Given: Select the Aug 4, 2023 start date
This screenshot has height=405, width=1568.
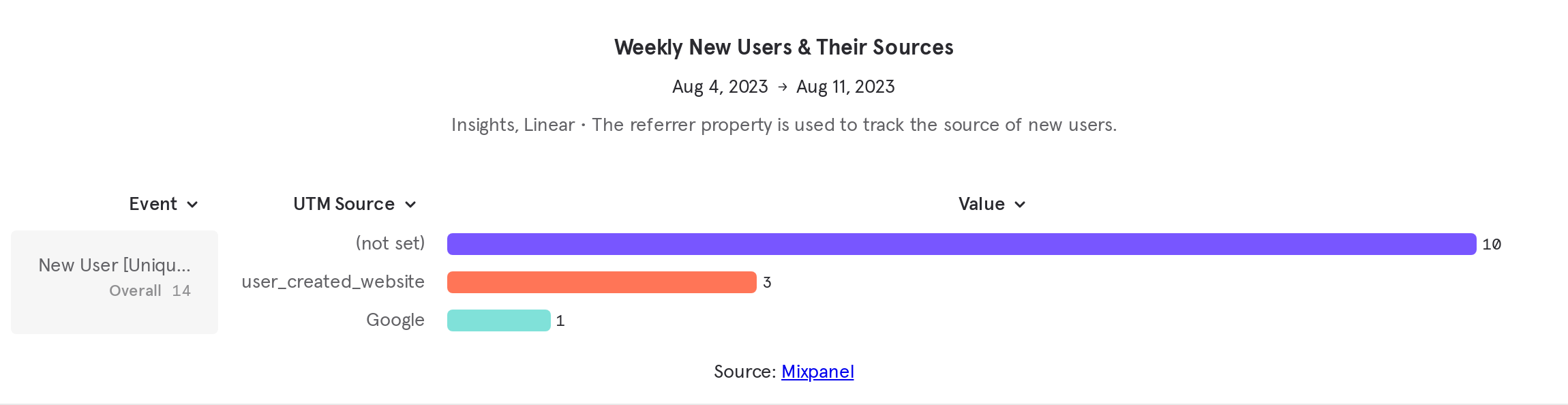Looking at the screenshot, I should (720, 87).
